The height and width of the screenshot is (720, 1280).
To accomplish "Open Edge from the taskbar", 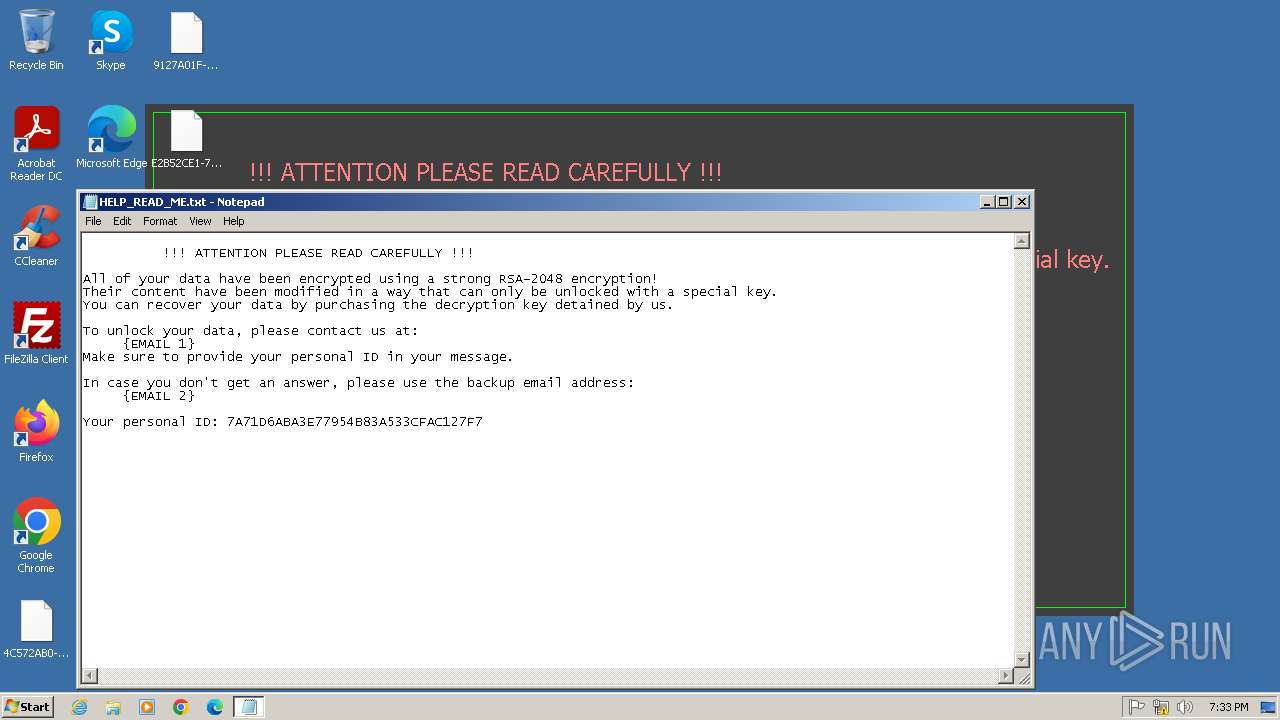I will pos(215,707).
